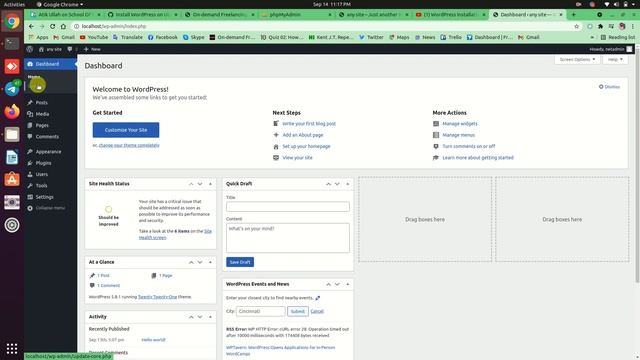Image resolution: width=640 pixels, height=360 pixels.
Task: Expand the Help dropdown tab
Action: pyautogui.click(x=615, y=60)
